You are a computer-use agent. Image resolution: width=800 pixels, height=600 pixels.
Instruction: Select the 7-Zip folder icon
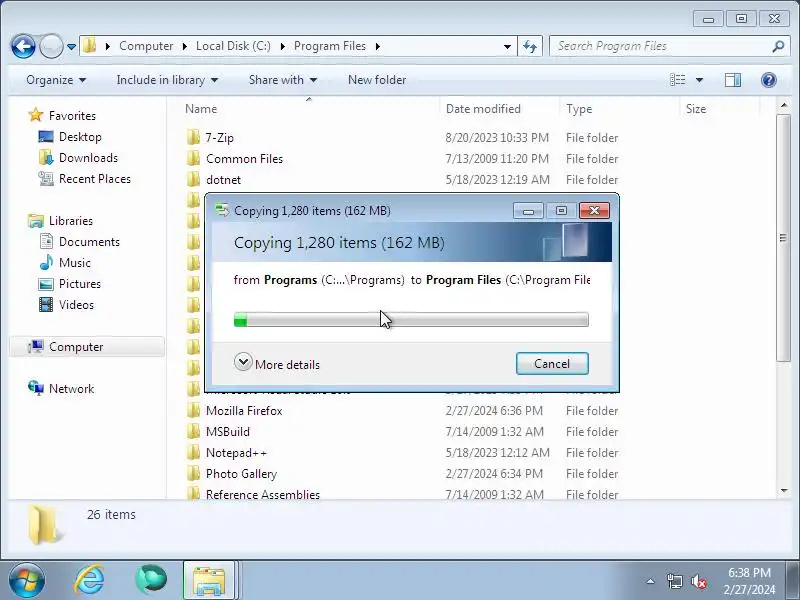point(193,137)
